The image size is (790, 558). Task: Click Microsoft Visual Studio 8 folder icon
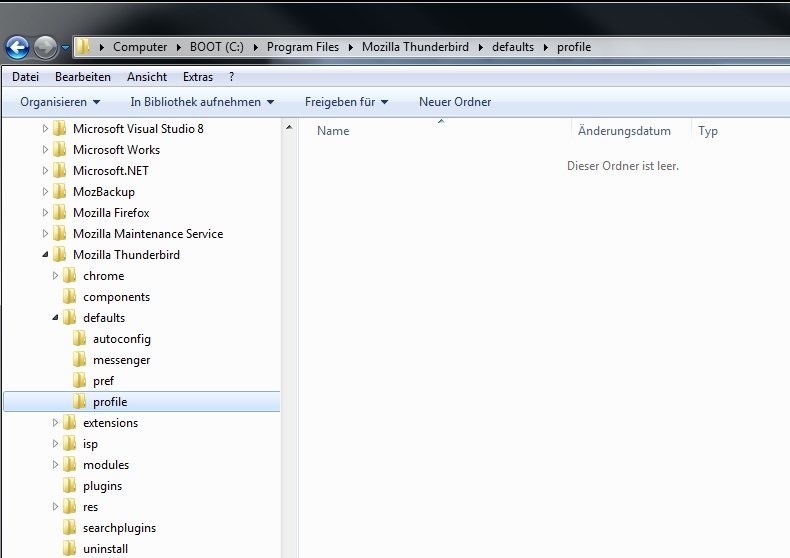(x=59, y=128)
